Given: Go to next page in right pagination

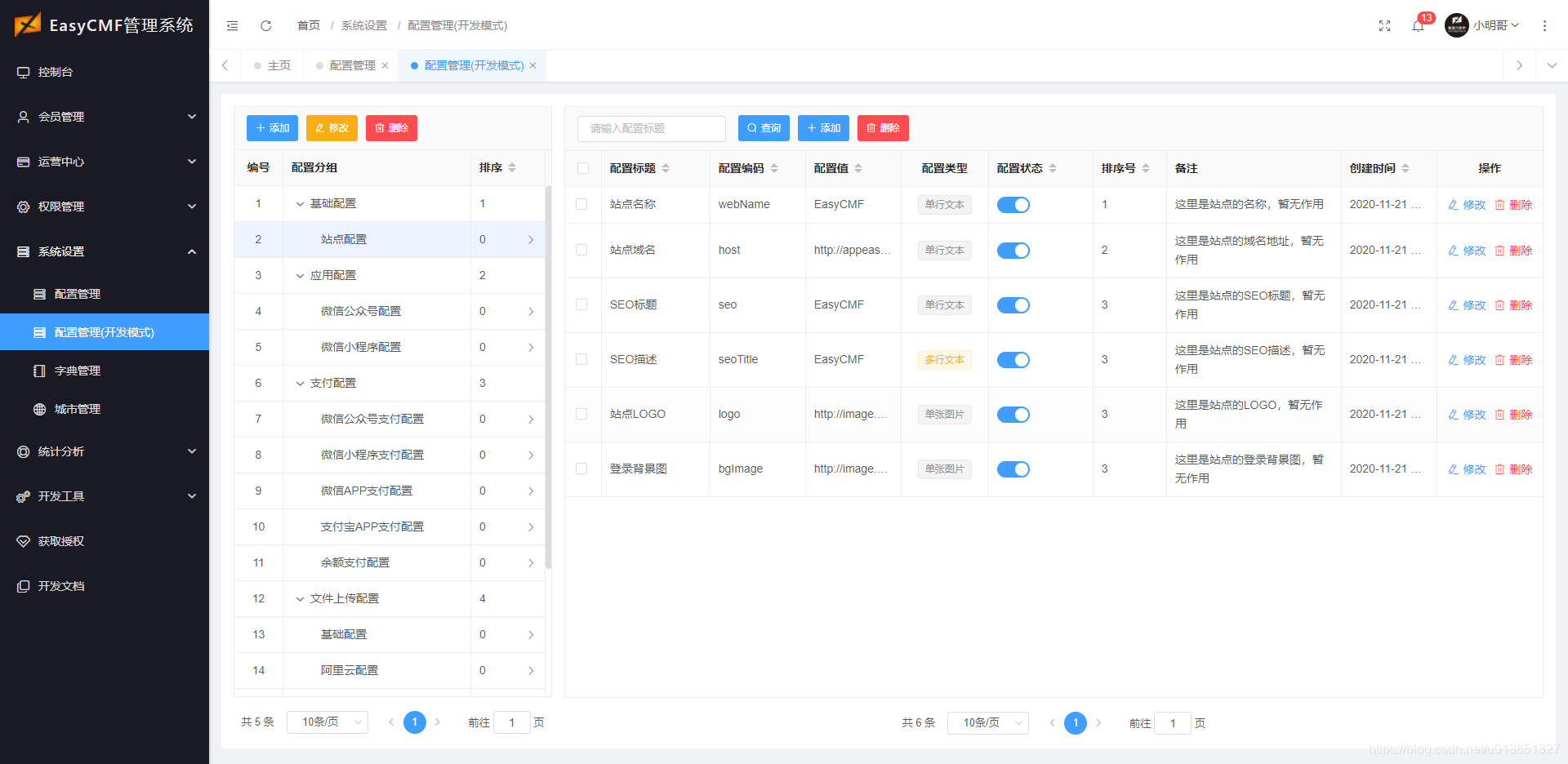Looking at the screenshot, I should point(1098,722).
